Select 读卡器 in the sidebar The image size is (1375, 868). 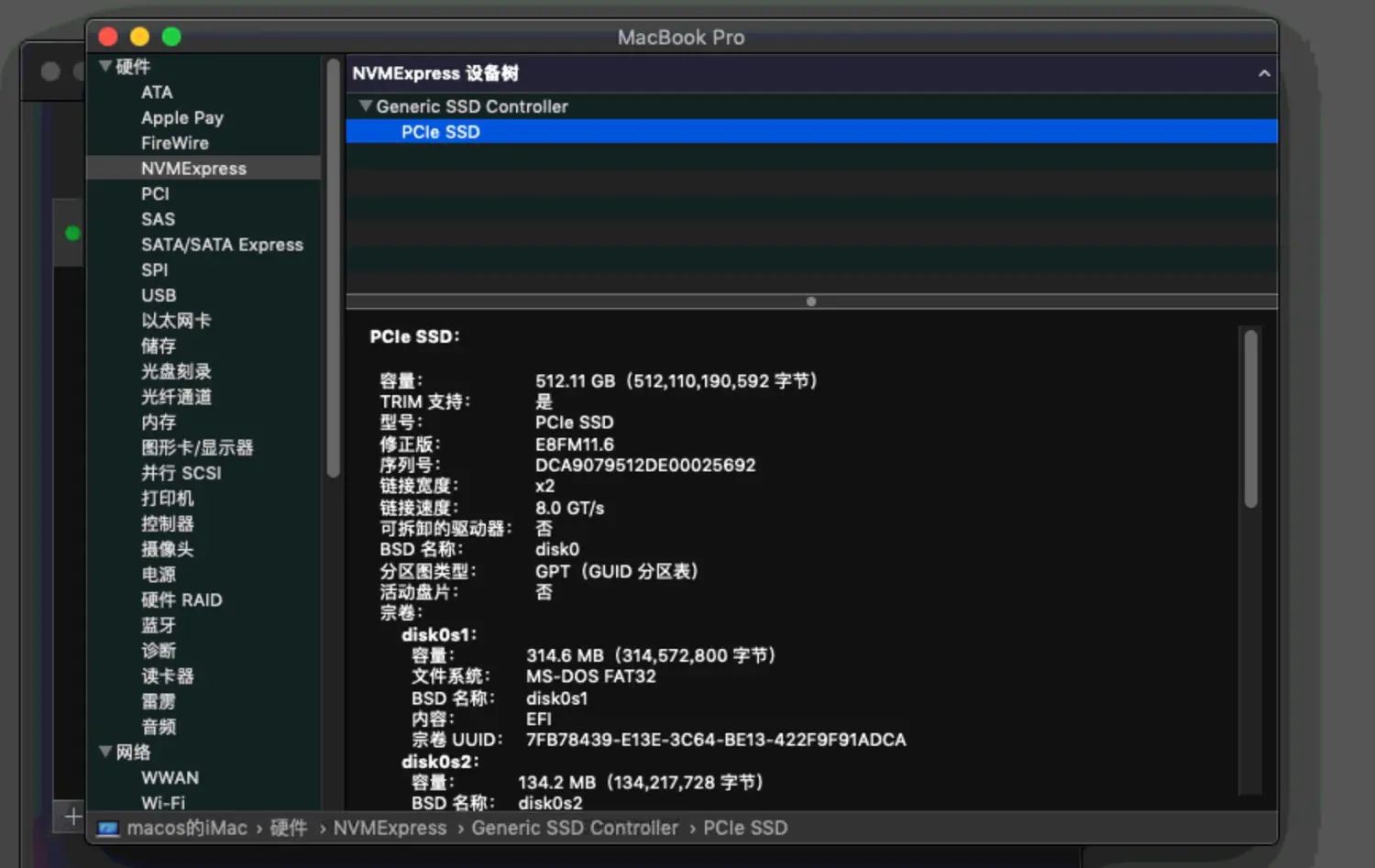167,676
